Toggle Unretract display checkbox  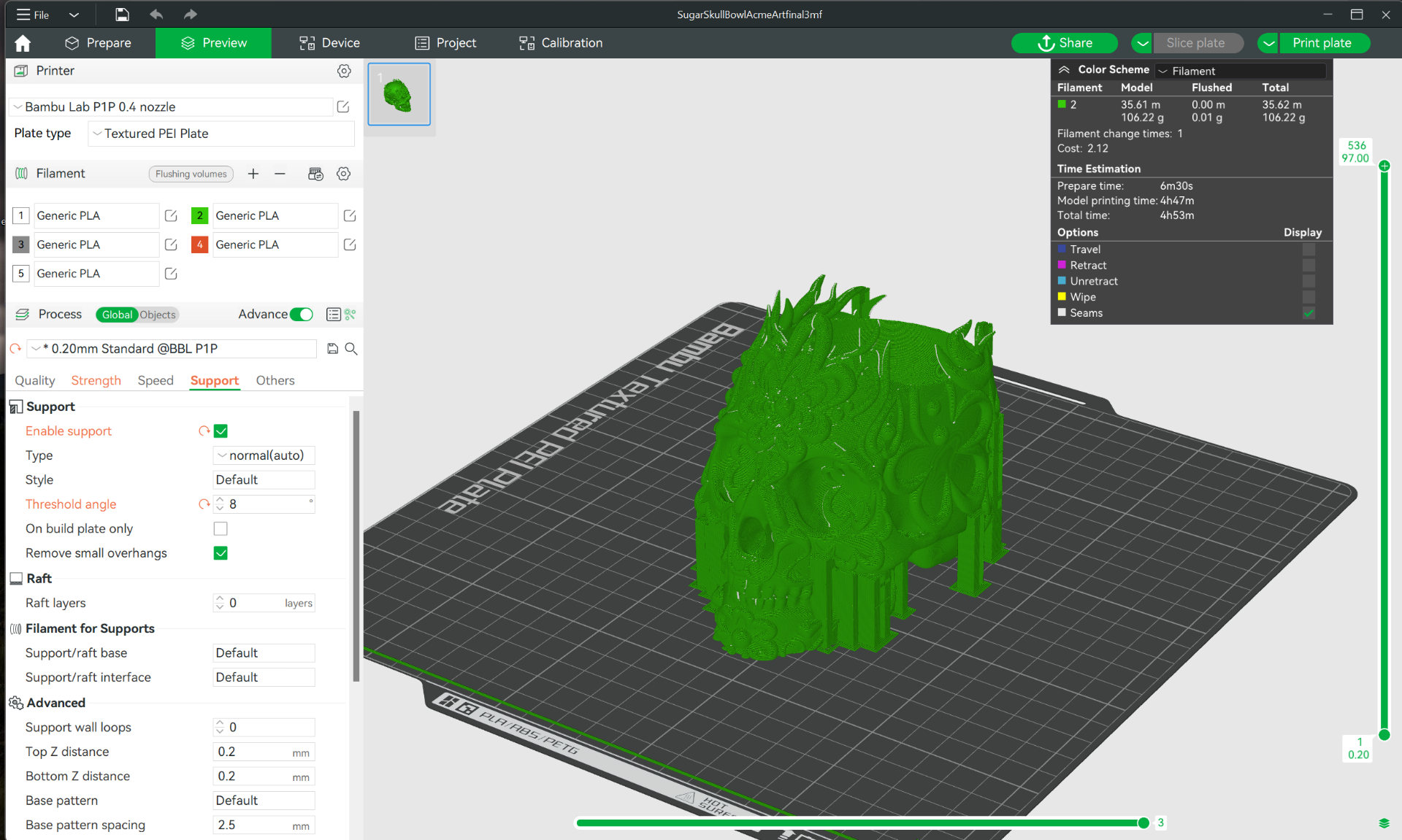pyautogui.click(x=1309, y=281)
